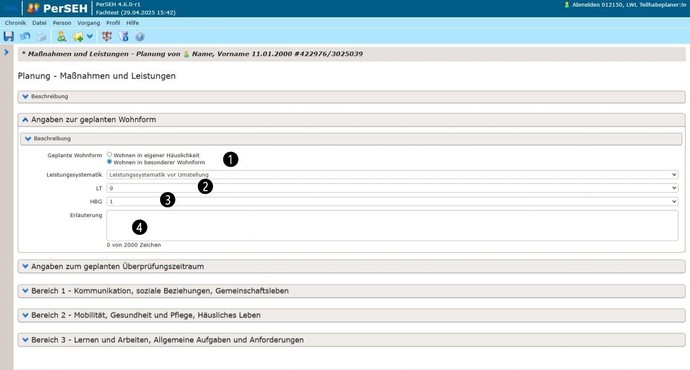Click the undo arrow toolbar icon
The height and width of the screenshot is (370, 690).
[25, 37]
